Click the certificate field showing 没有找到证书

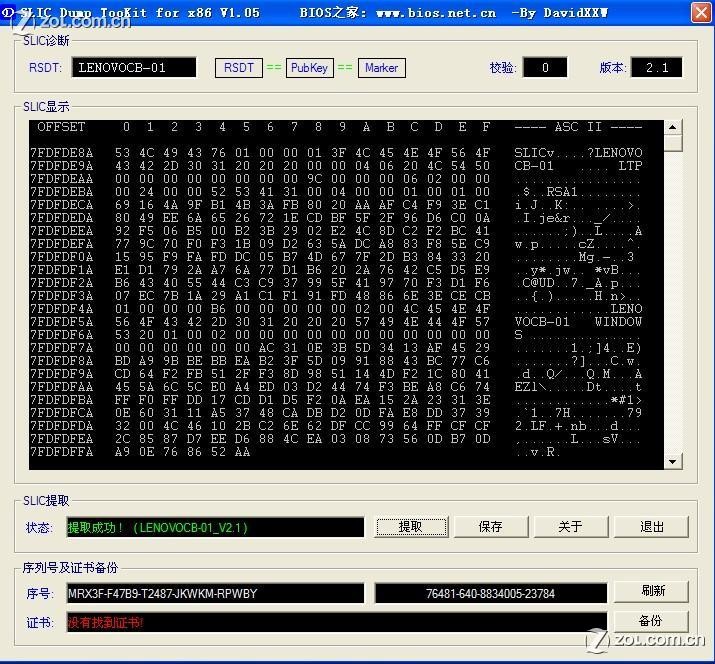(337, 623)
